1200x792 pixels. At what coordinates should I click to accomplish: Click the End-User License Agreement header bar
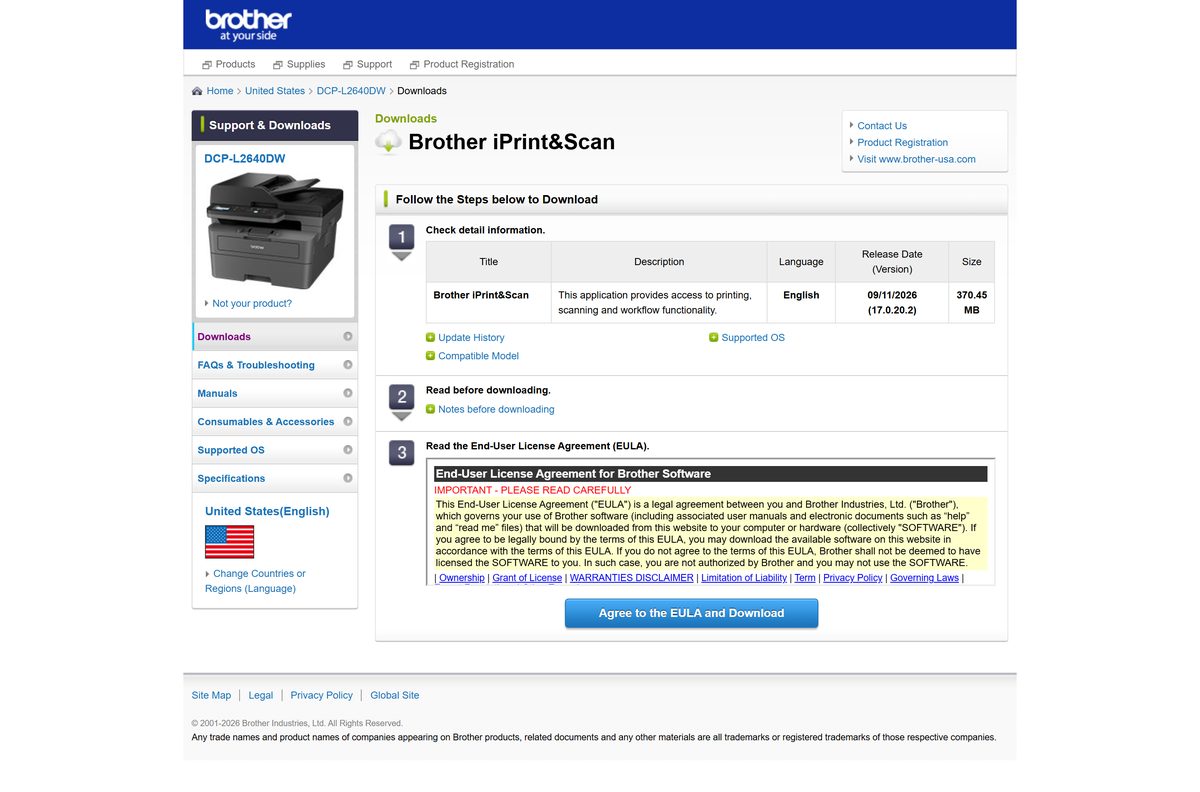(710, 474)
